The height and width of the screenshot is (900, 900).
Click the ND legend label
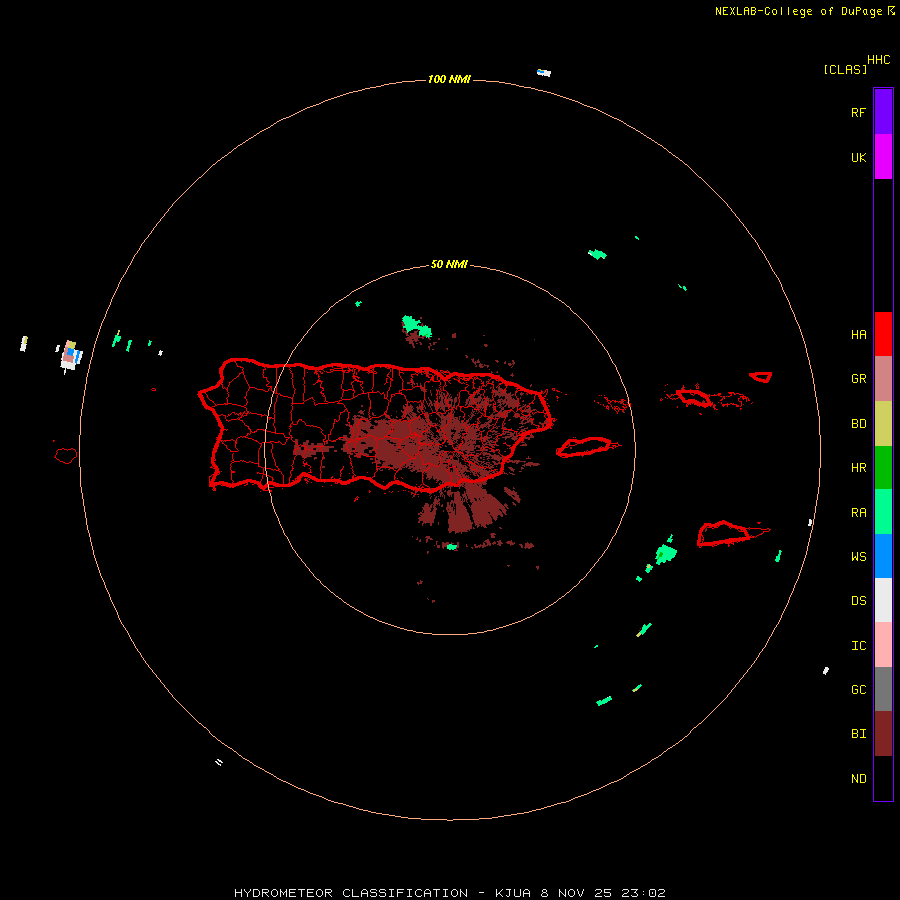click(859, 779)
